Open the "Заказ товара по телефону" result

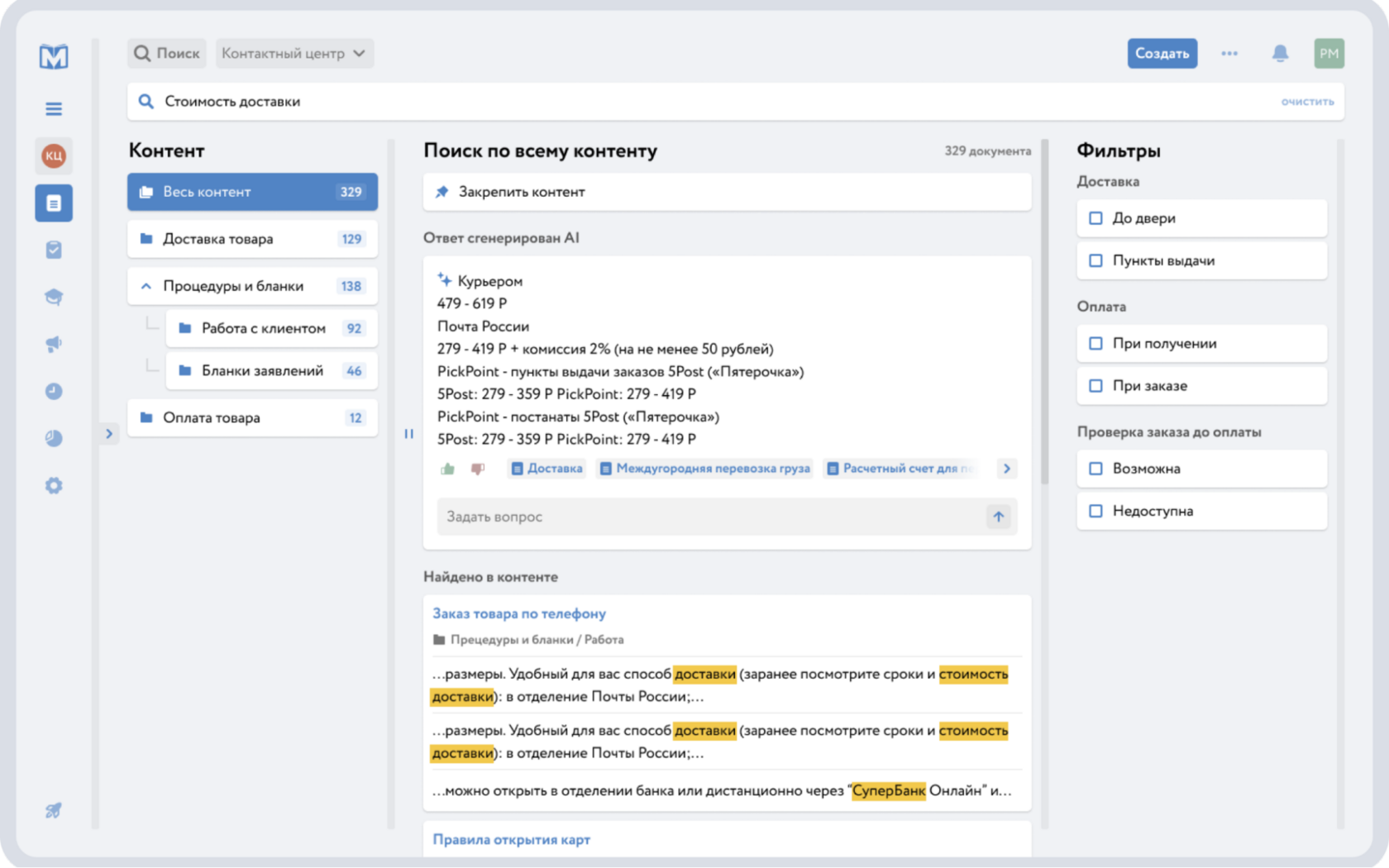(519, 613)
